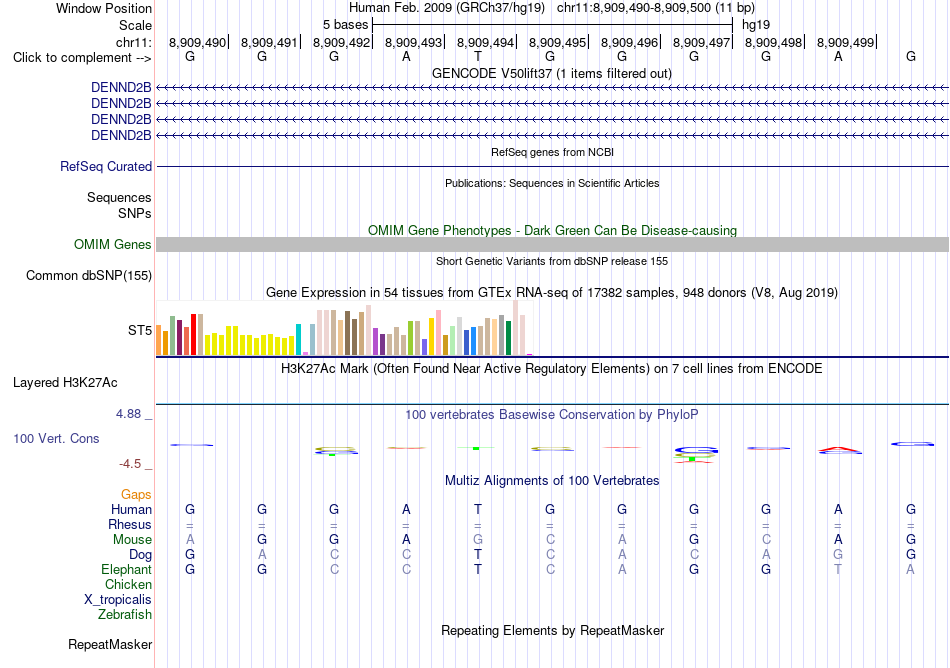
Task: Click the Rhesus alignment row label
Action: coord(130,524)
